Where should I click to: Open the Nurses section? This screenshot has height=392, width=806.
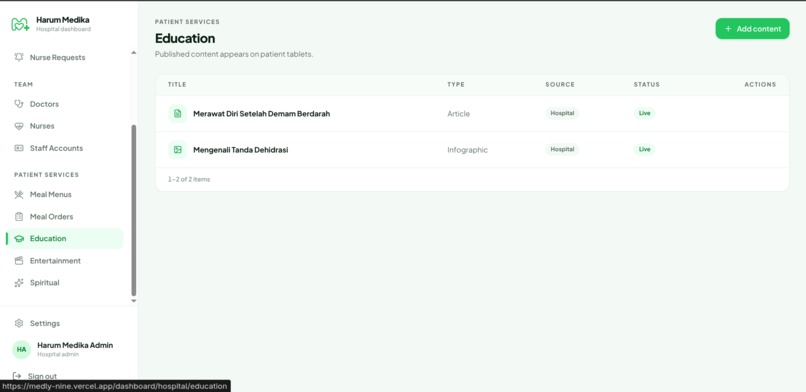[x=66, y=126]
